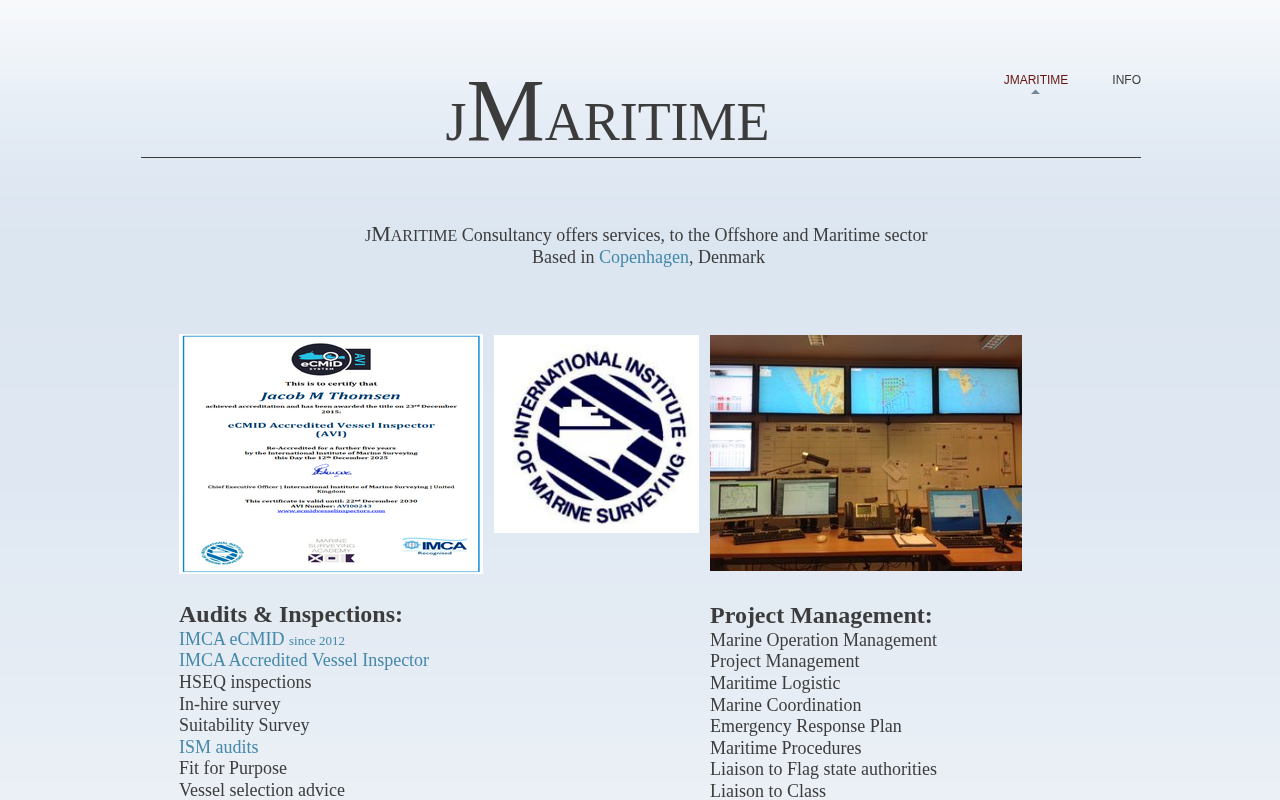Click the text In-hire survey
The height and width of the screenshot is (800, 1280).
pos(230,704)
